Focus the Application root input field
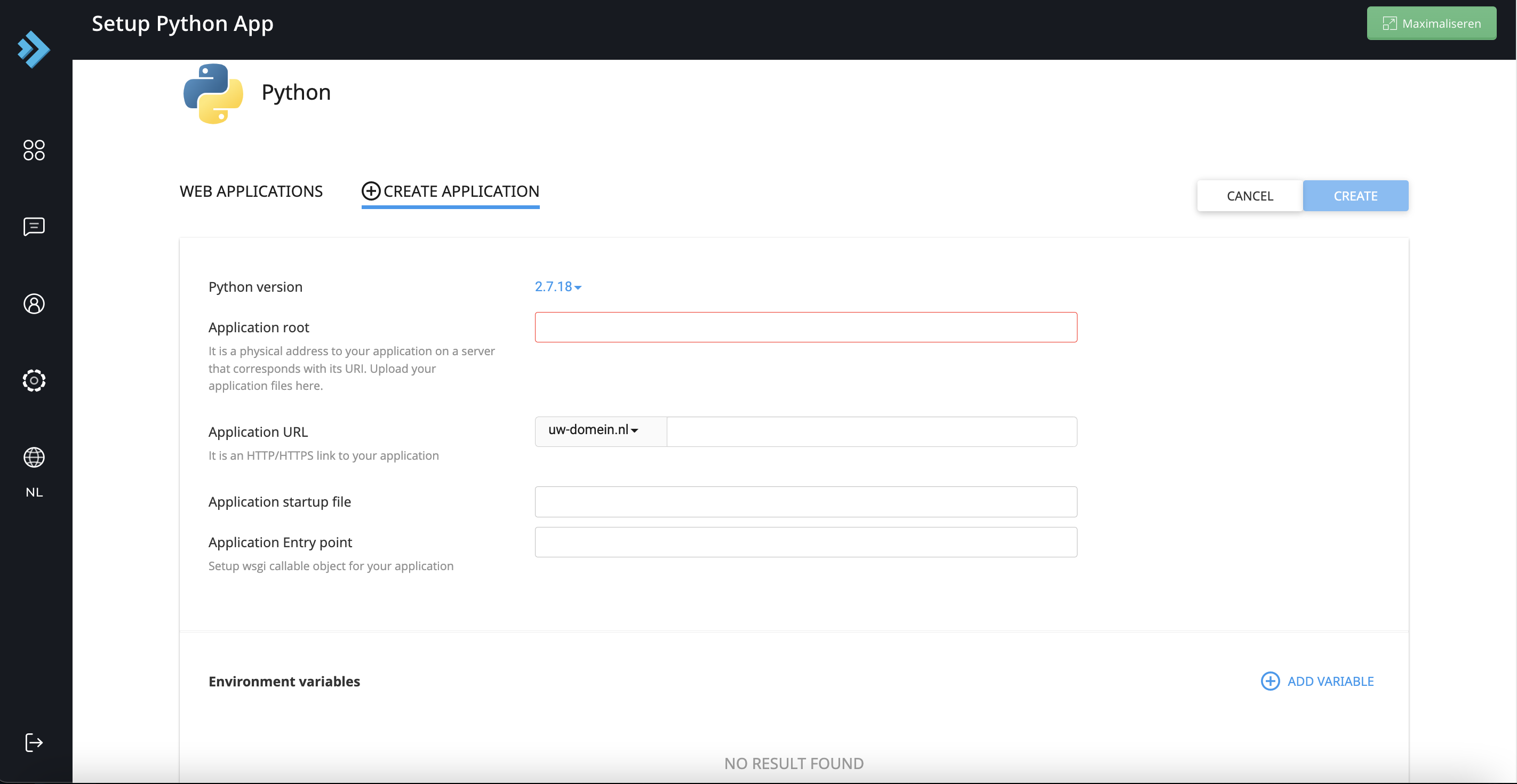This screenshot has height=784, width=1517. [805, 327]
